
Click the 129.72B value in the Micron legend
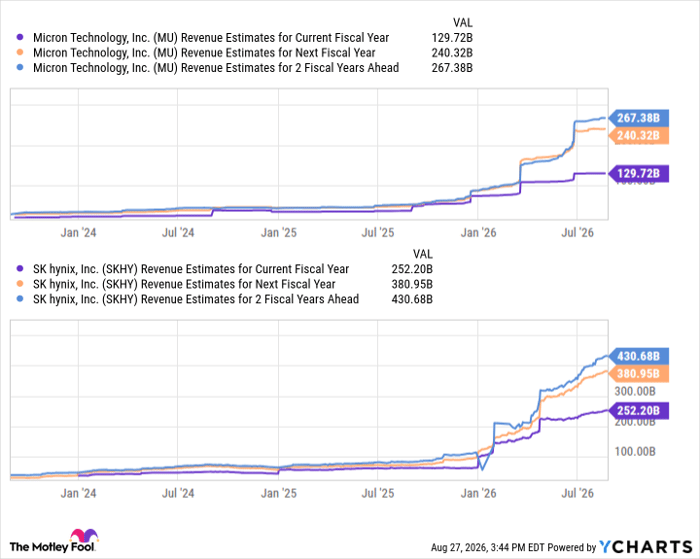[452, 38]
